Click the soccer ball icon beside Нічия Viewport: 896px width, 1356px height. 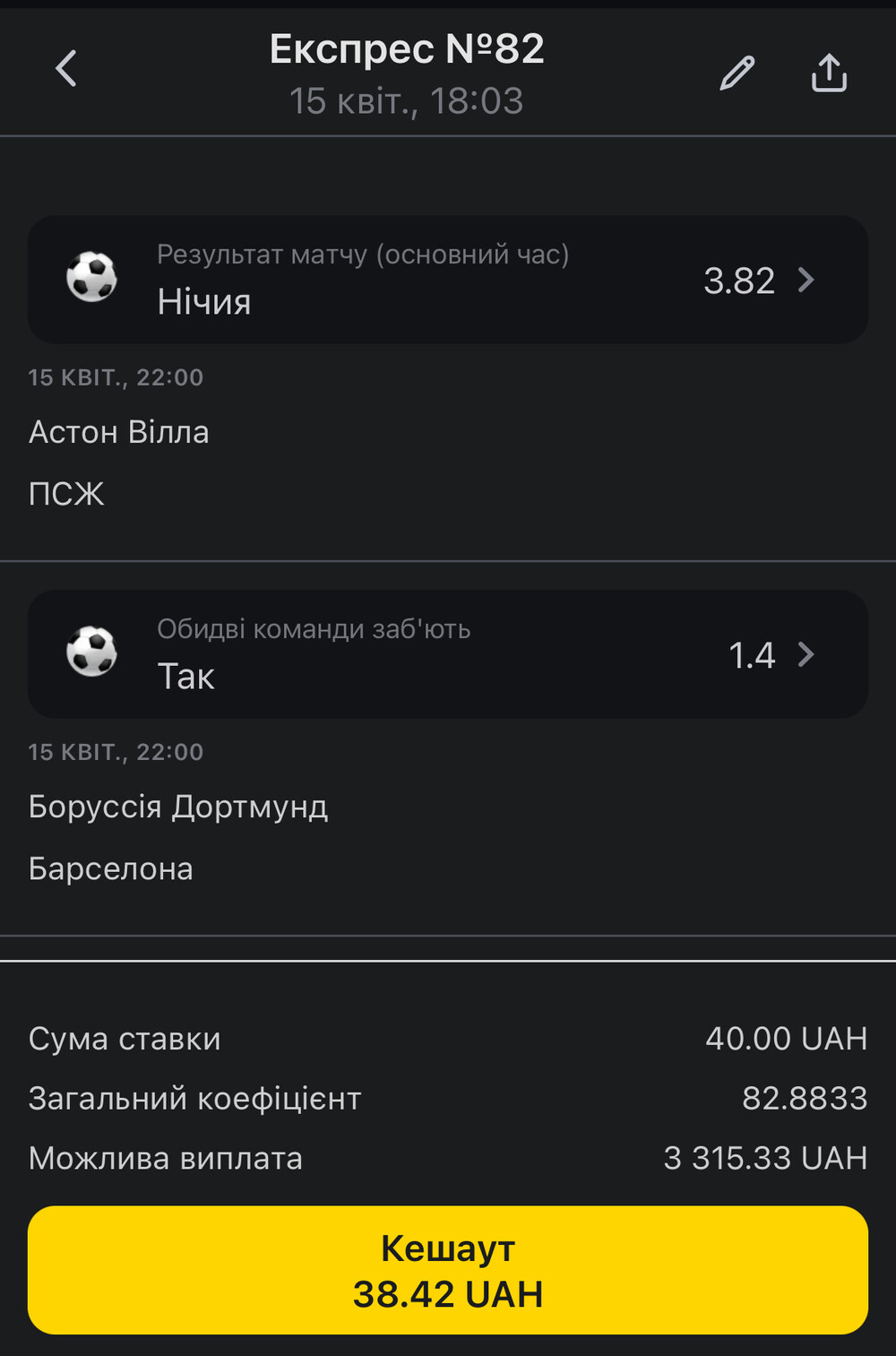tap(91, 277)
